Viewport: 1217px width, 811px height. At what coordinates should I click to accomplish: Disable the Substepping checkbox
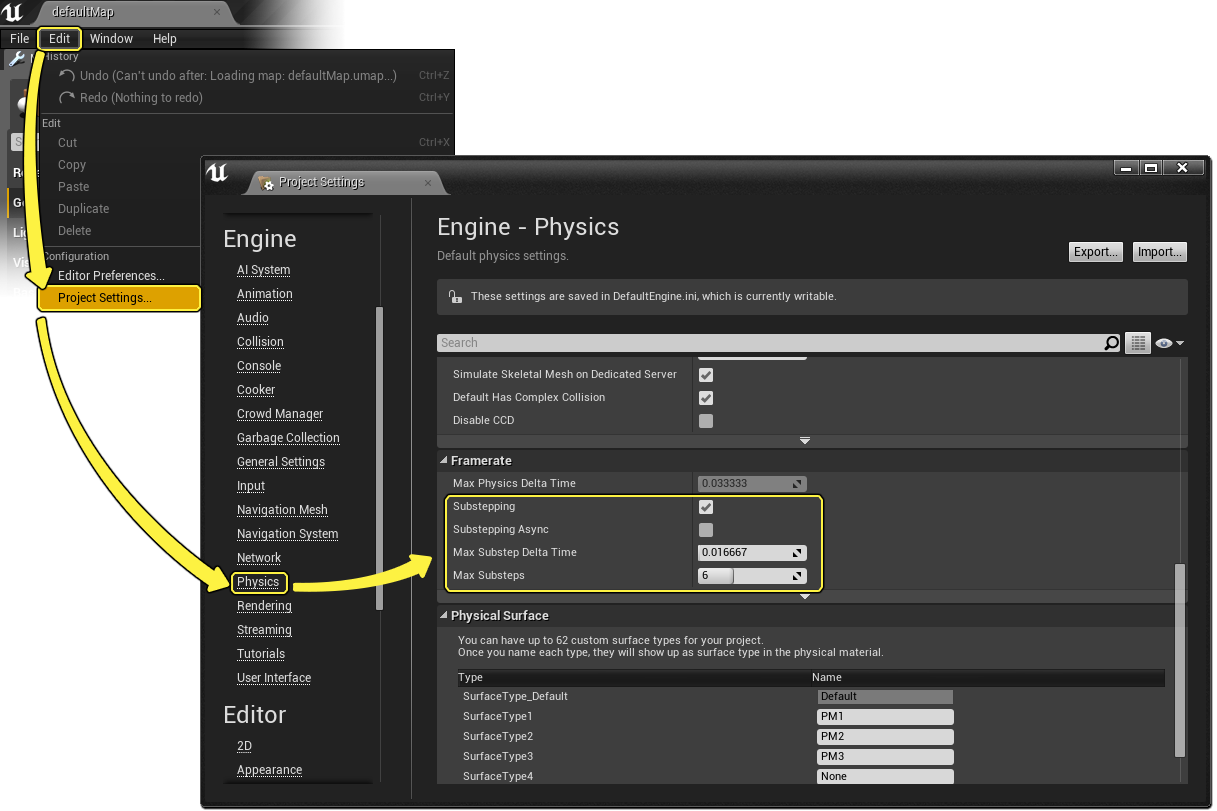[x=706, y=507]
